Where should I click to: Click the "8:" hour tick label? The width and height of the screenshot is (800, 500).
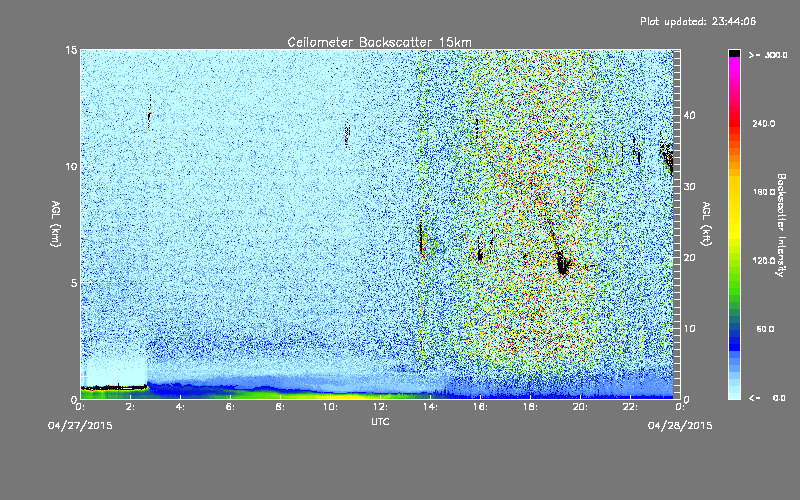coord(281,407)
